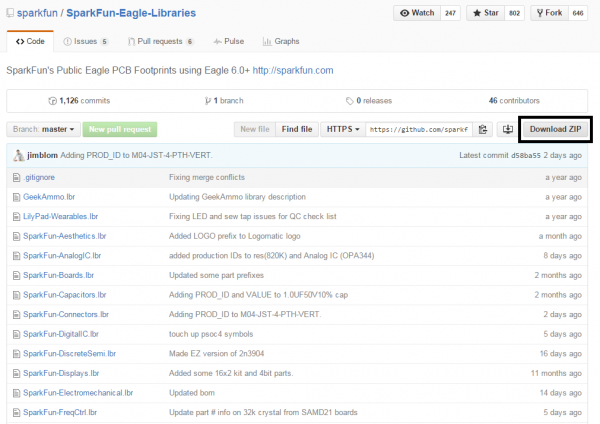
Task: Open SparkFun-Aesthetics.lbr file
Action: click(65, 236)
